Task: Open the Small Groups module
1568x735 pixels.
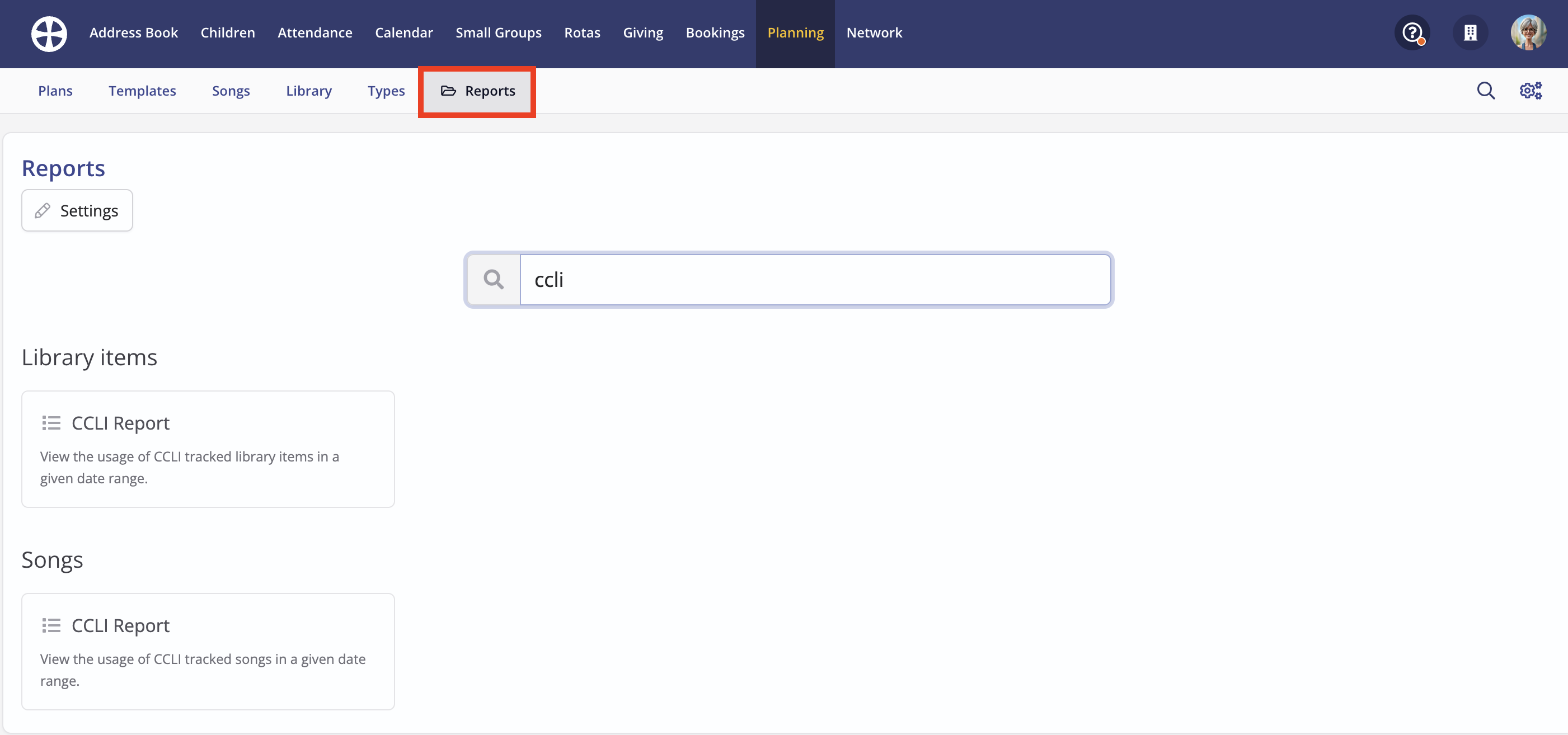Action: point(499,33)
